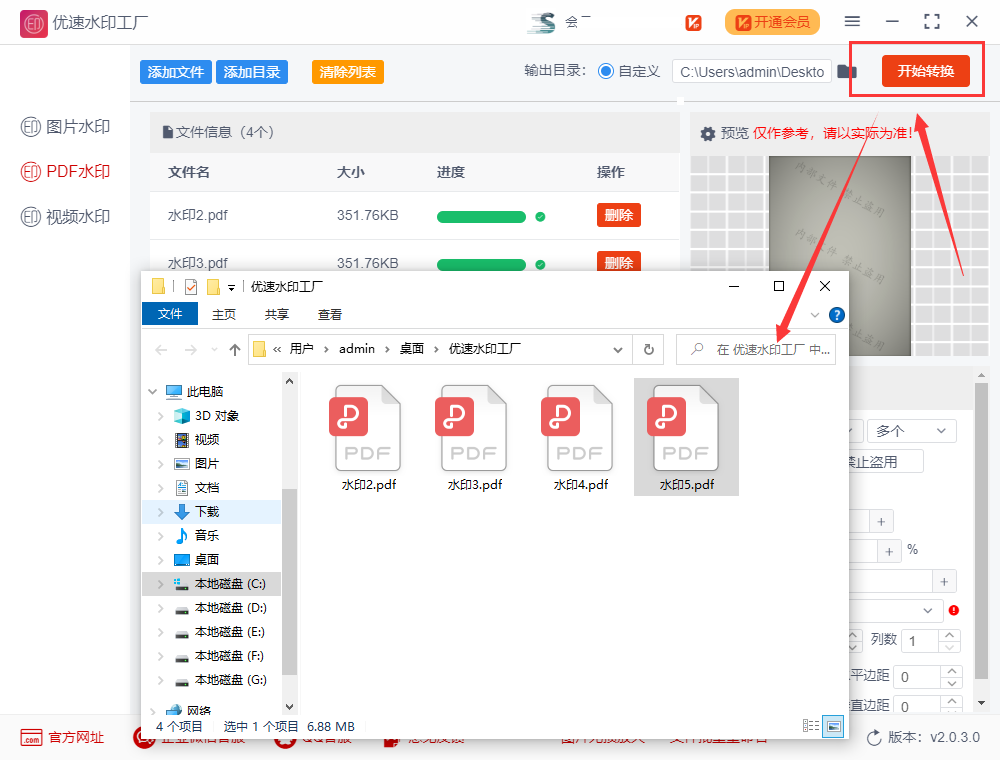1000x760 pixels.
Task: Collapse 此电脑 tree node
Action: [152, 391]
